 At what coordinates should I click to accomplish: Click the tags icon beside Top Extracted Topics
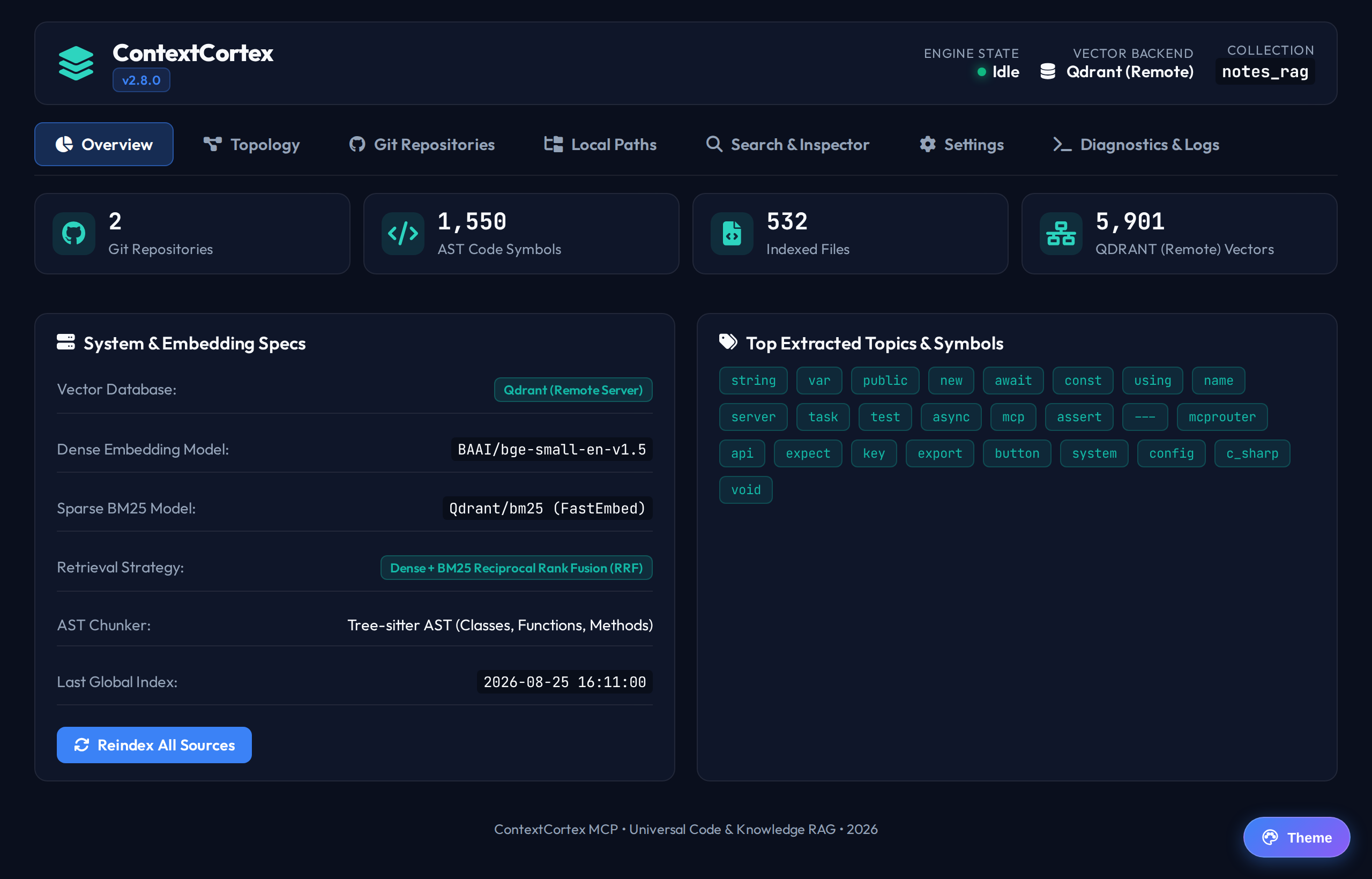tap(728, 342)
